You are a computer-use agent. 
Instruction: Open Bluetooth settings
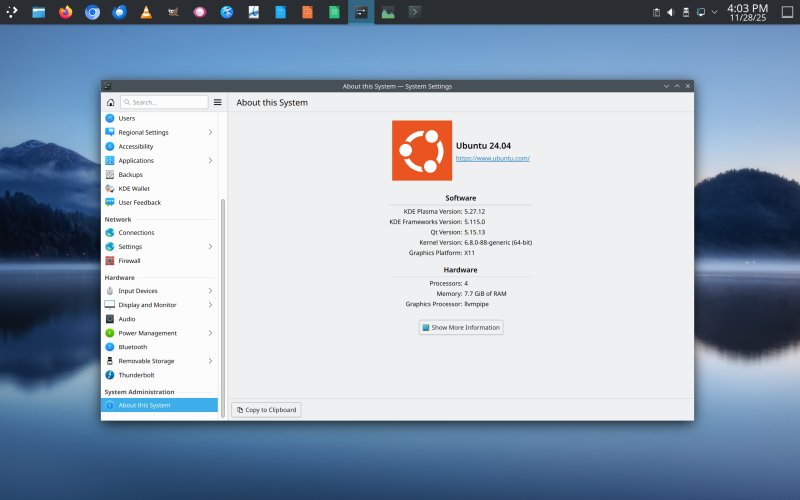coord(132,347)
